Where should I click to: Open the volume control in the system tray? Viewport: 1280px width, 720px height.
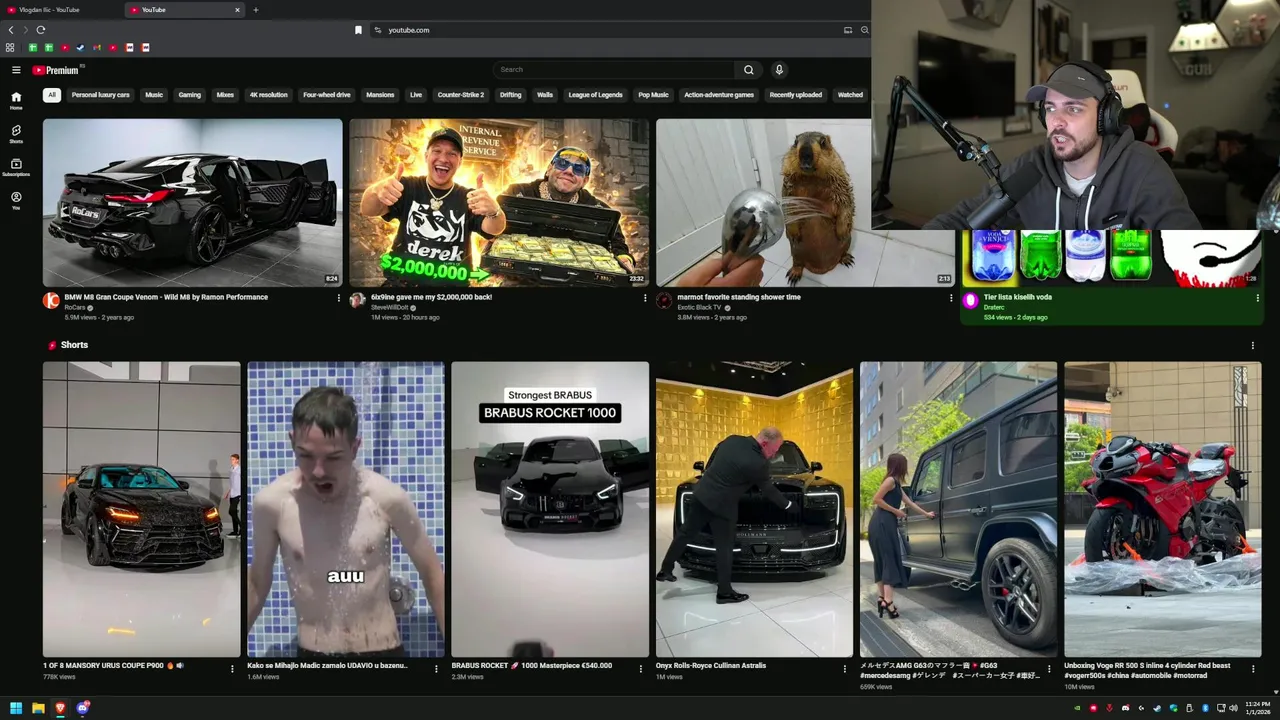(1233, 708)
